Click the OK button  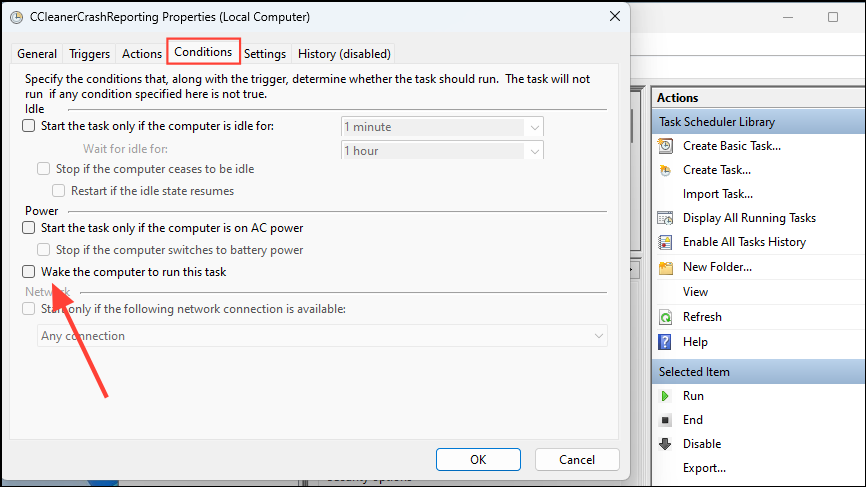coord(478,459)
